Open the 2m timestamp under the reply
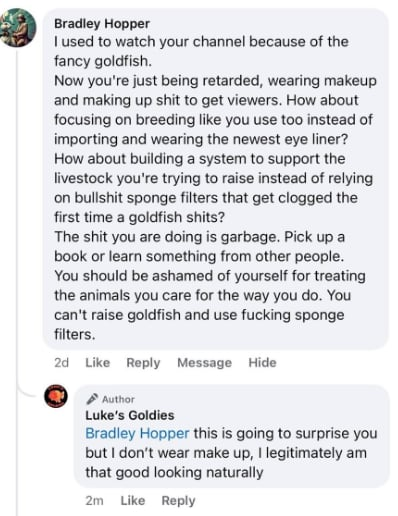The width and height of the screenshot is (398, 516). coord(94,500)
